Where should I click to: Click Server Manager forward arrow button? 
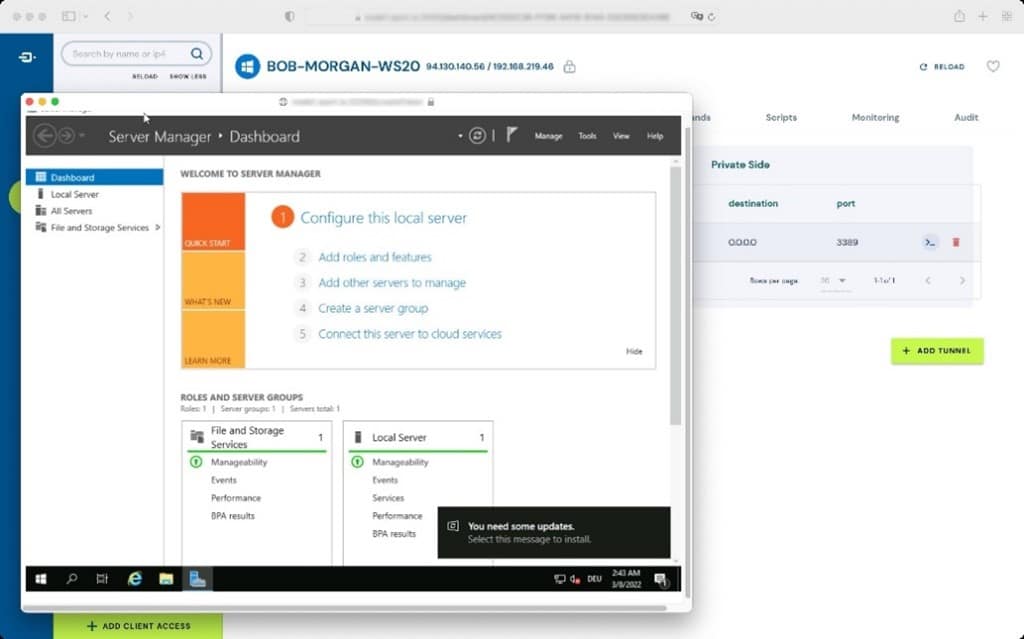click(67, 136)
